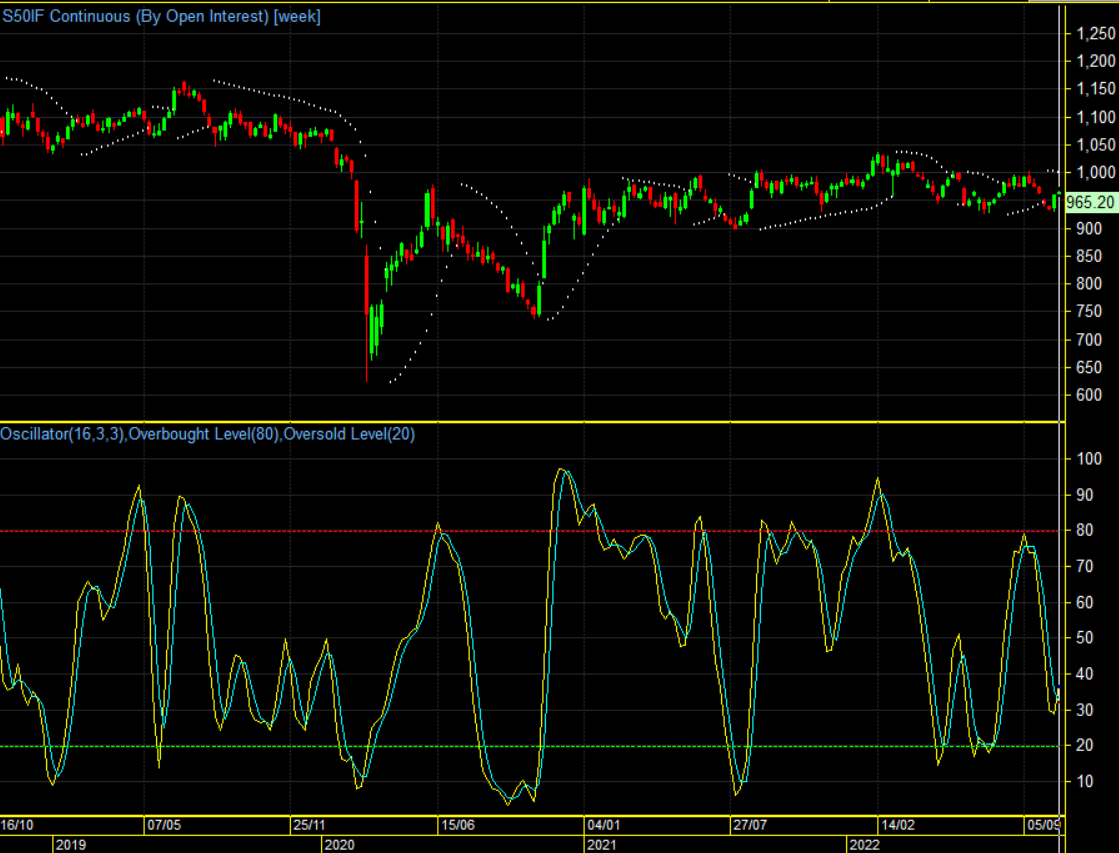Click the 1,100 price axis label
Image resolution: width=1119 pixels, height=853 pixels.
point(1095,117)
